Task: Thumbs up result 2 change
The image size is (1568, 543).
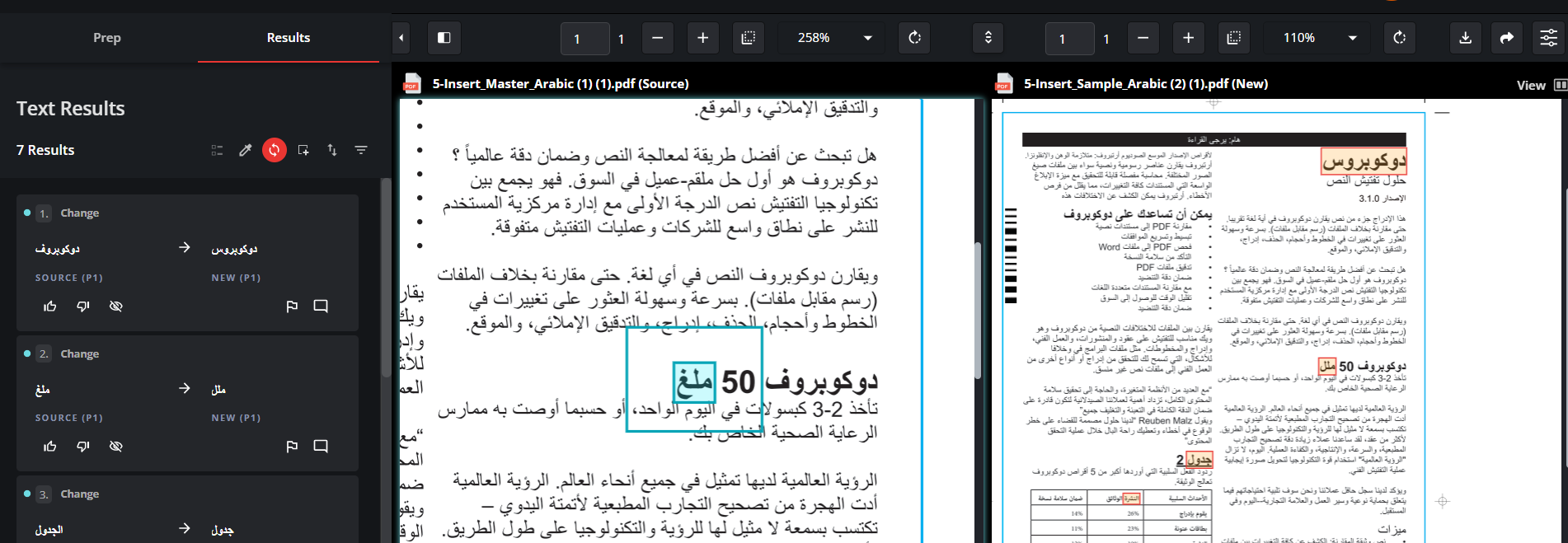Action: (x=50, y=447)
